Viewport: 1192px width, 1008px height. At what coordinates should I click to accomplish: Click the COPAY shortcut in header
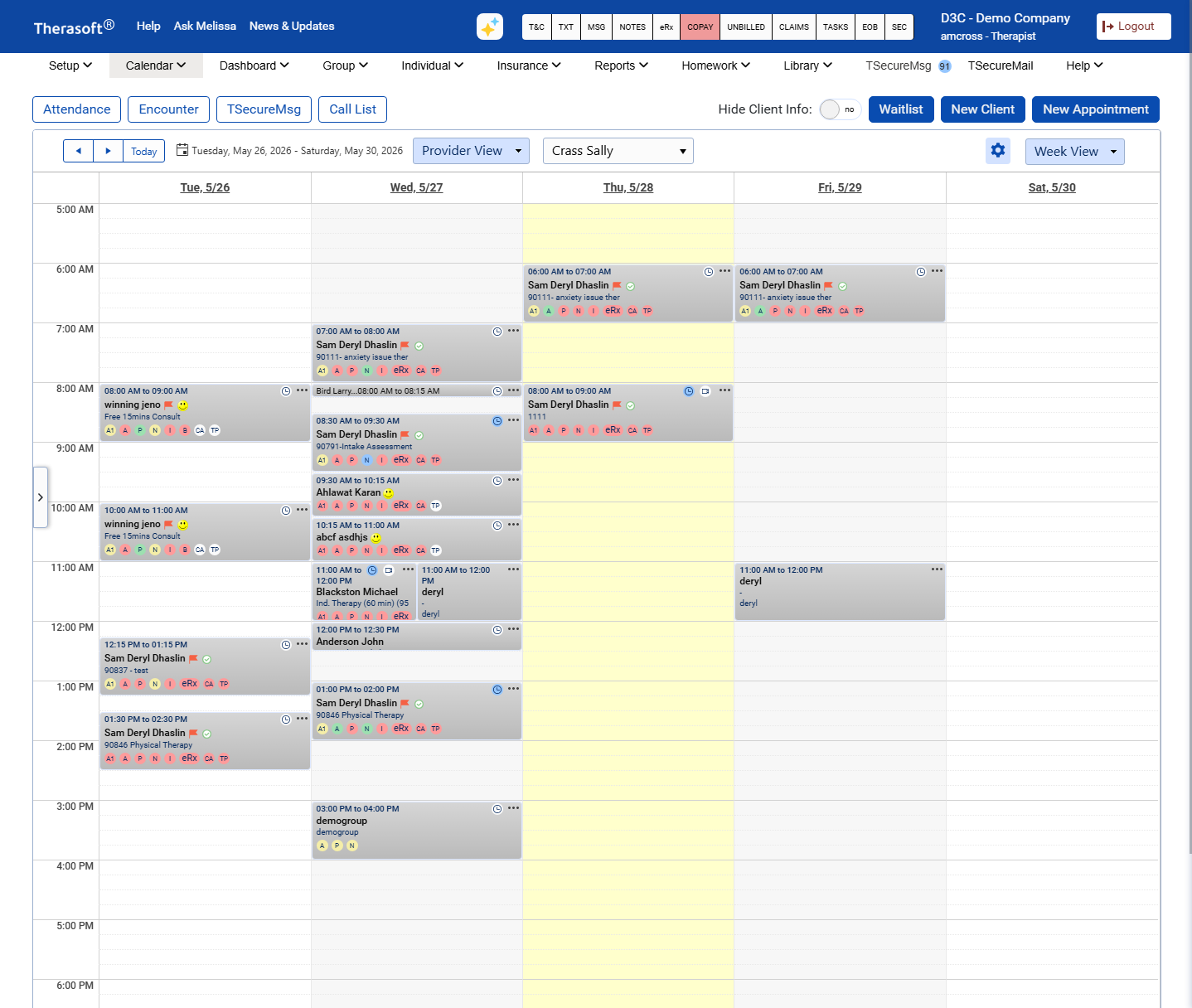point(700,27)
